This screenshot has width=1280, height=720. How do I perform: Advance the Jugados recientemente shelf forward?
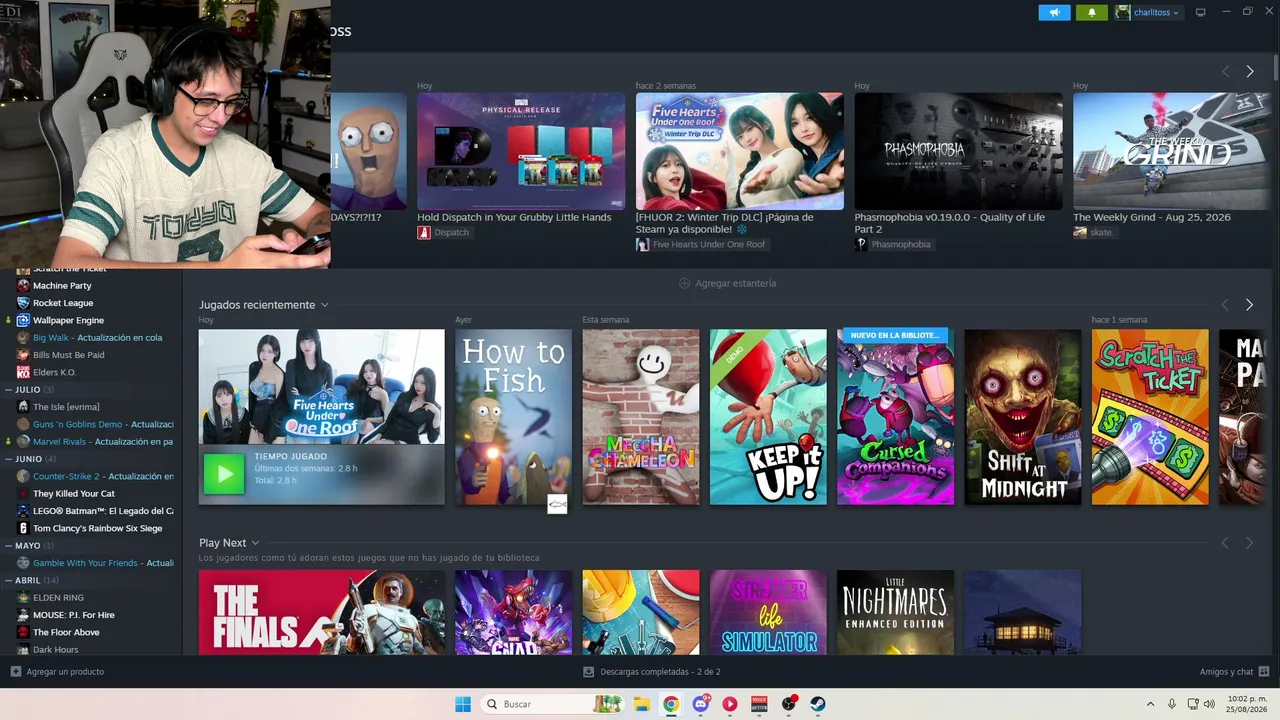(x=1249, y=304)
